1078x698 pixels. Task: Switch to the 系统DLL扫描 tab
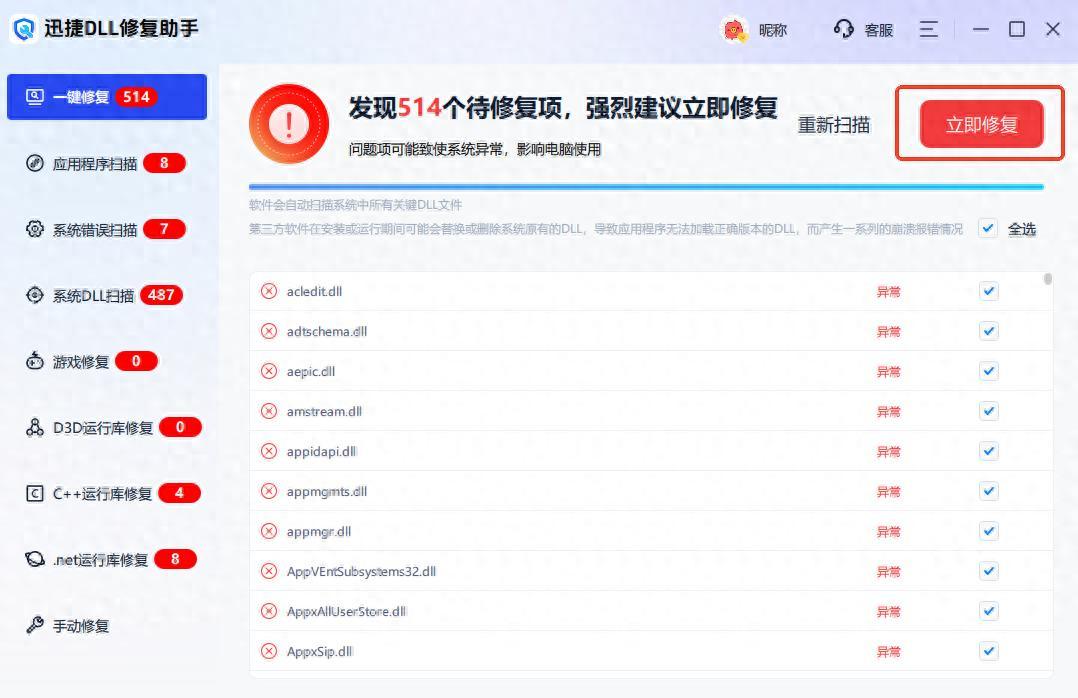coord(93,295)
